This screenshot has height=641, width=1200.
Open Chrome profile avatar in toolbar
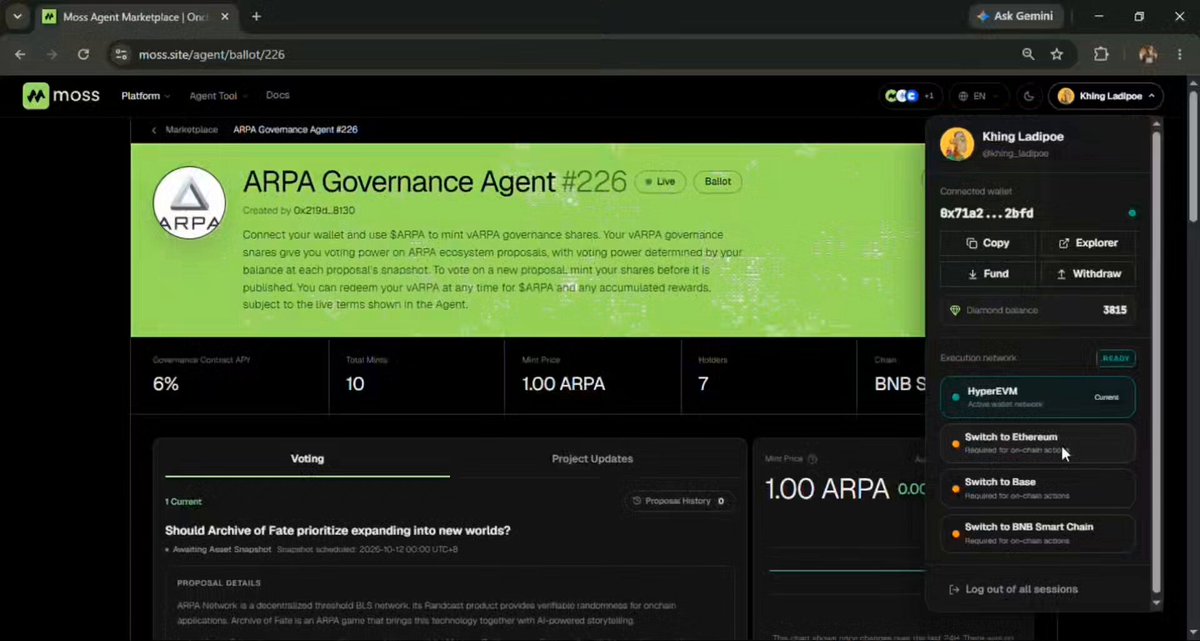tap(1148, 54)
